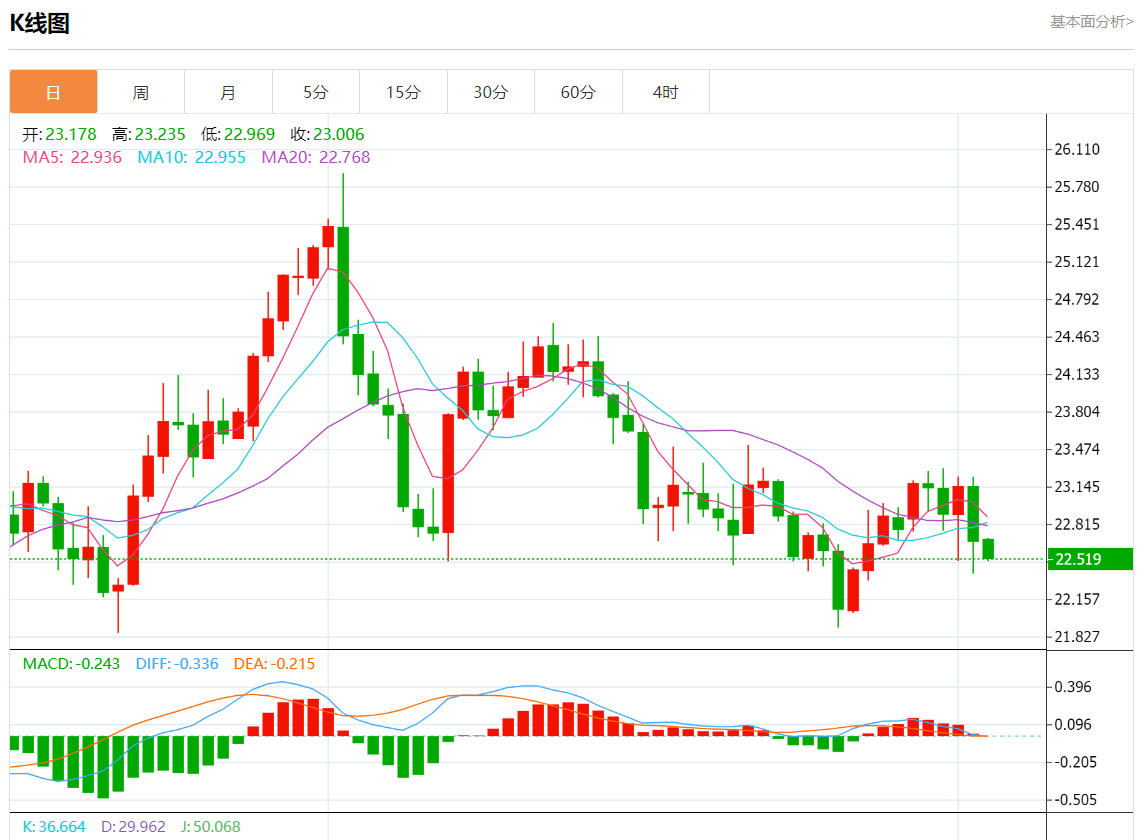Click the MA20 indicator value label
Image resolution: width=1148 pixels, height=840 pixels.
pos(315,157)
